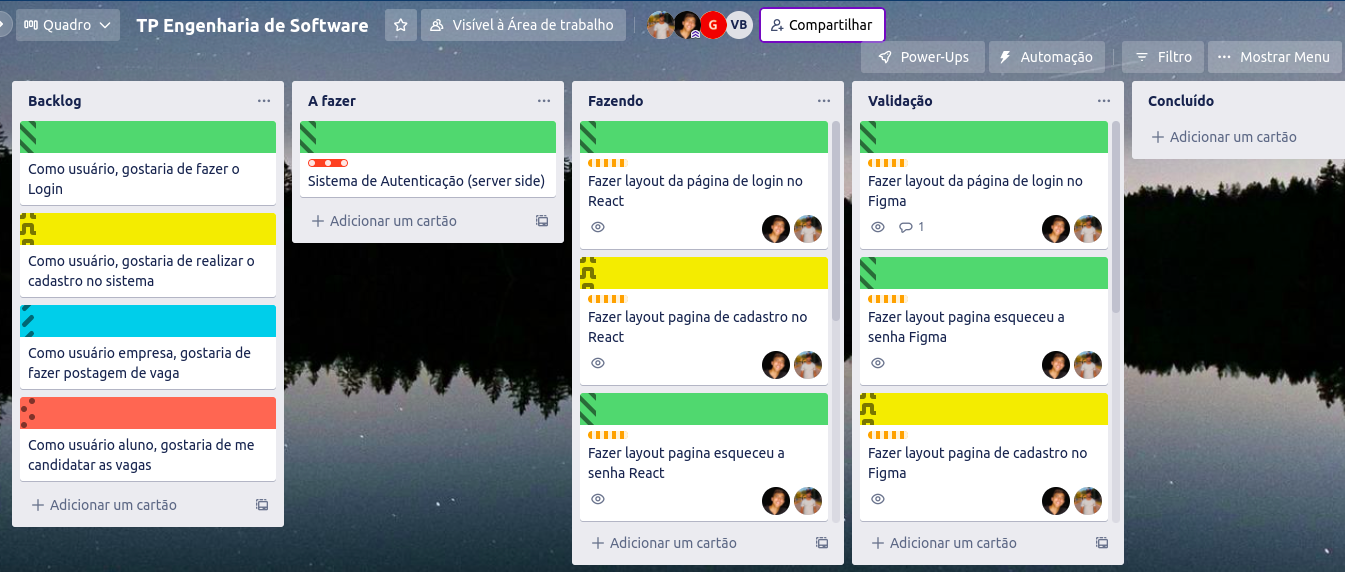Viewport: 1345px width, 572px height.
Task: Click Mostrar Menu button
Action: pyautogui.click(x=1274, y=57)
